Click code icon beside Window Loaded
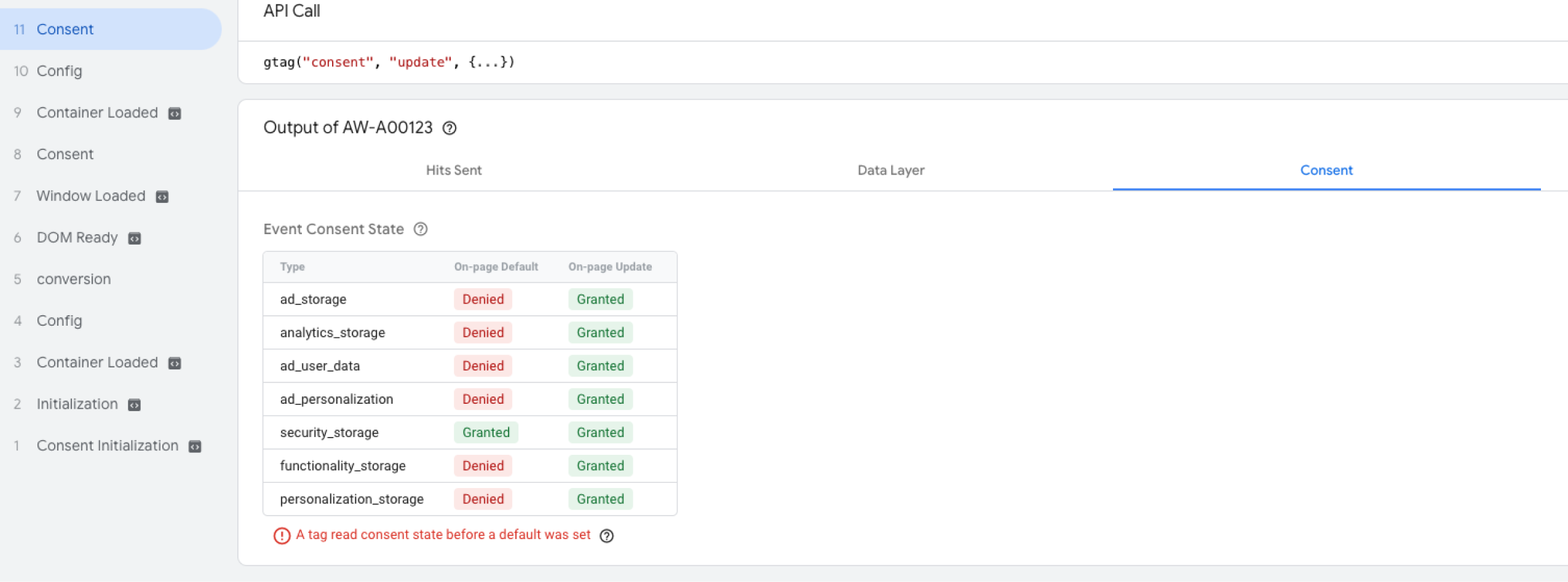Screen dimensions: 1568x582 pos(162,197)
